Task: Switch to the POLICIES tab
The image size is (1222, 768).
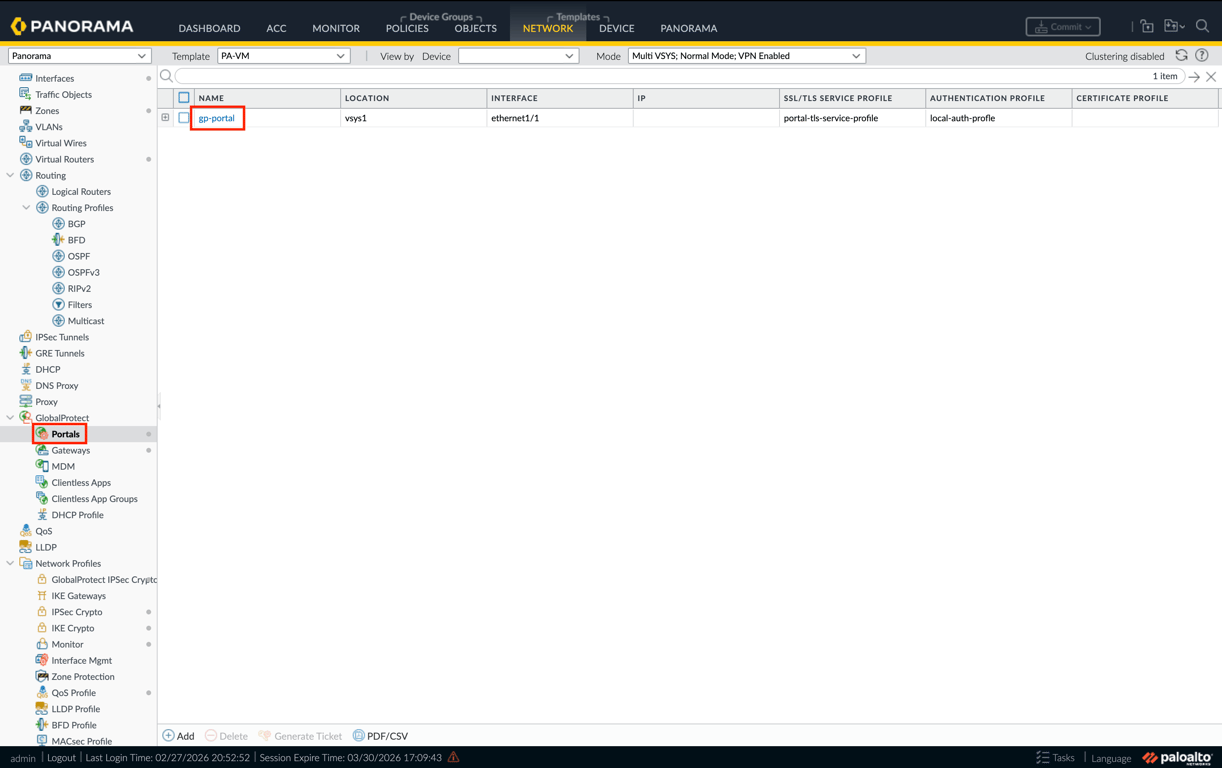Action: pyautogui.click(x=407, y=28)
